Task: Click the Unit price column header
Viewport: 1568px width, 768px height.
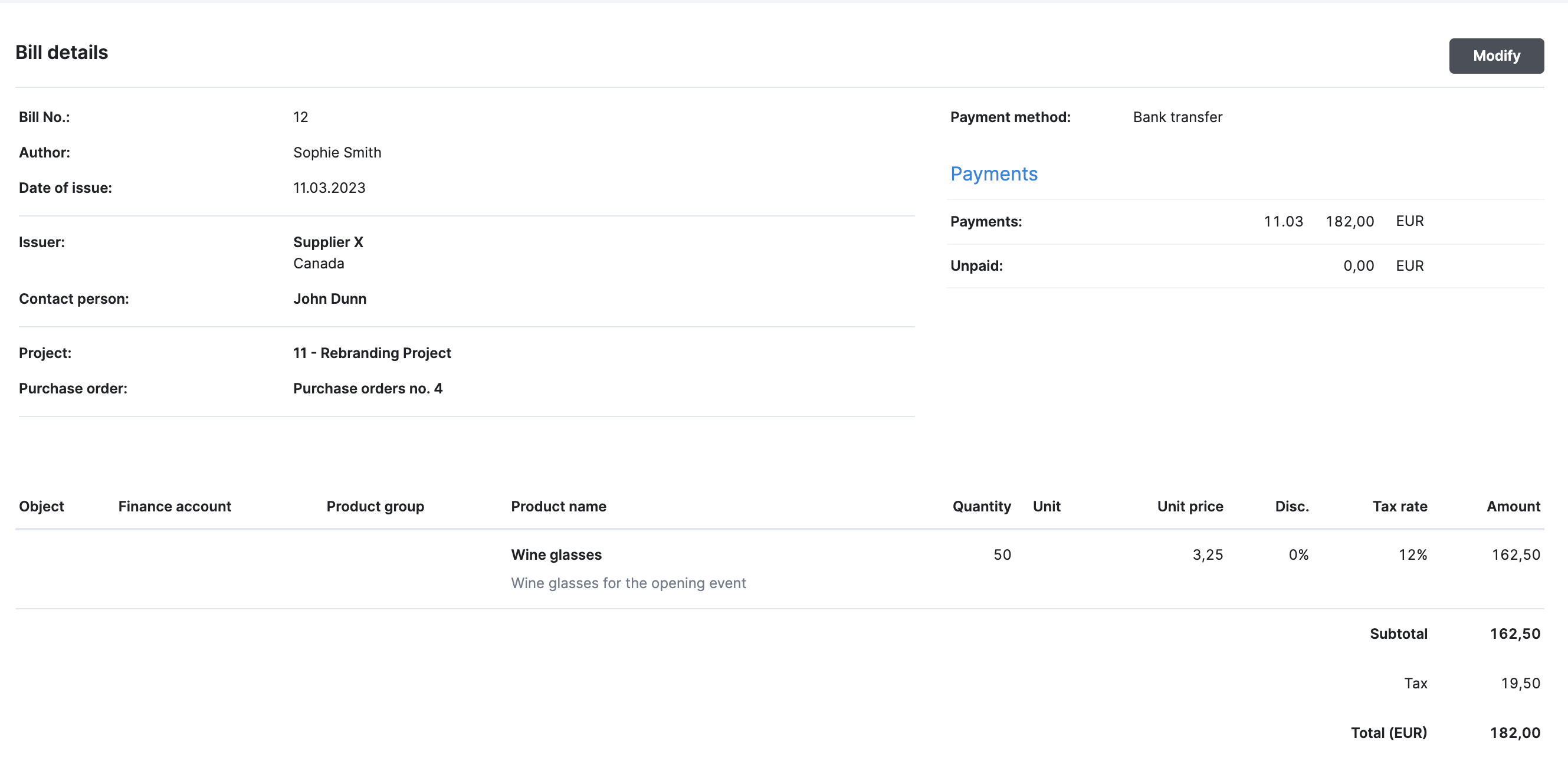Action: point(1189,506)
